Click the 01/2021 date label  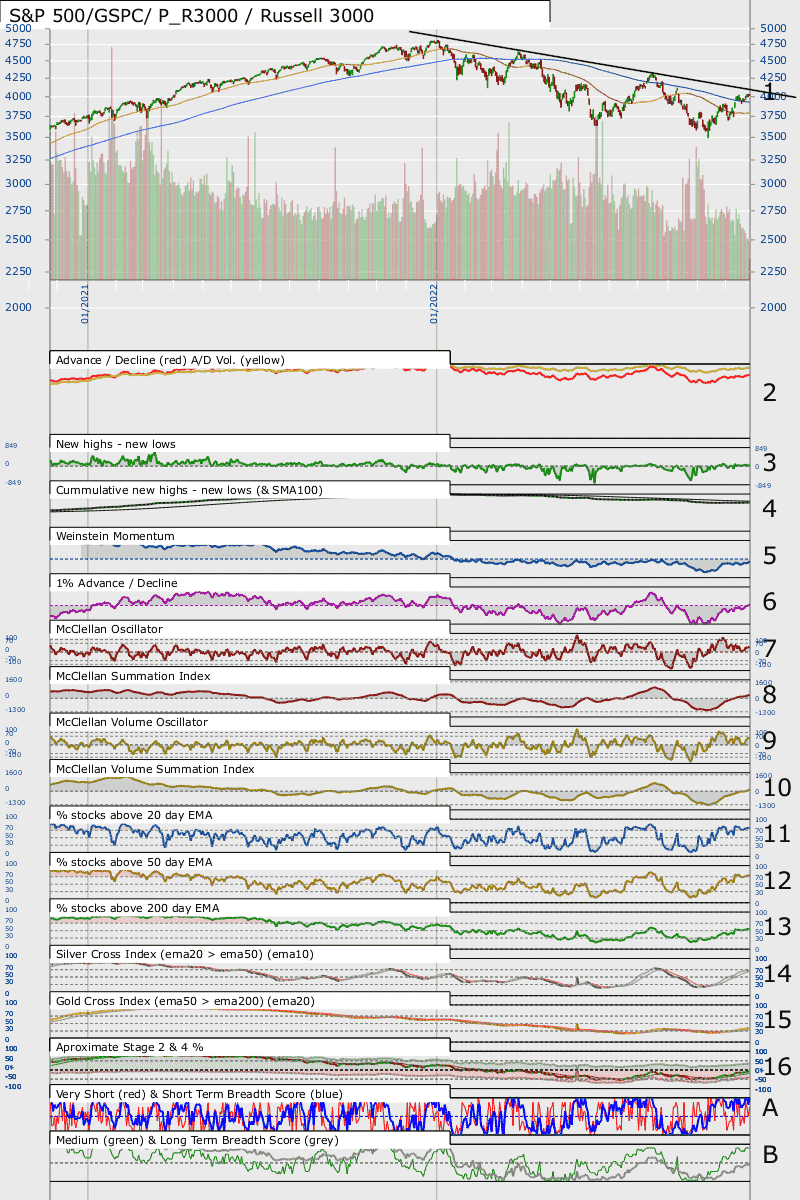point(86,304)
